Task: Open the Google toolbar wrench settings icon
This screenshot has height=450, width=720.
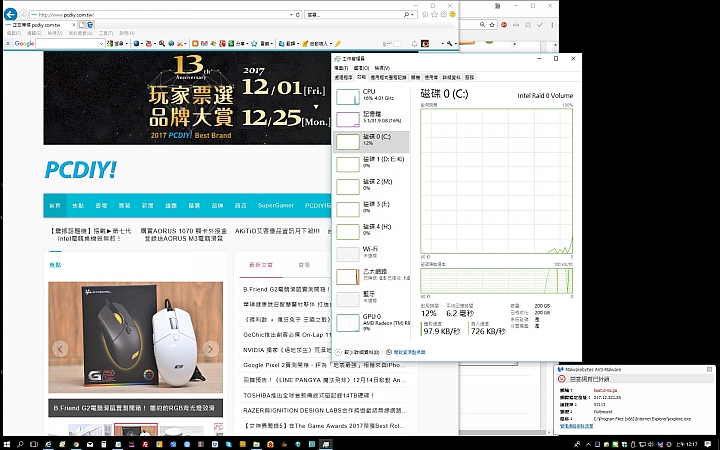Action: (x=450, y=44)
